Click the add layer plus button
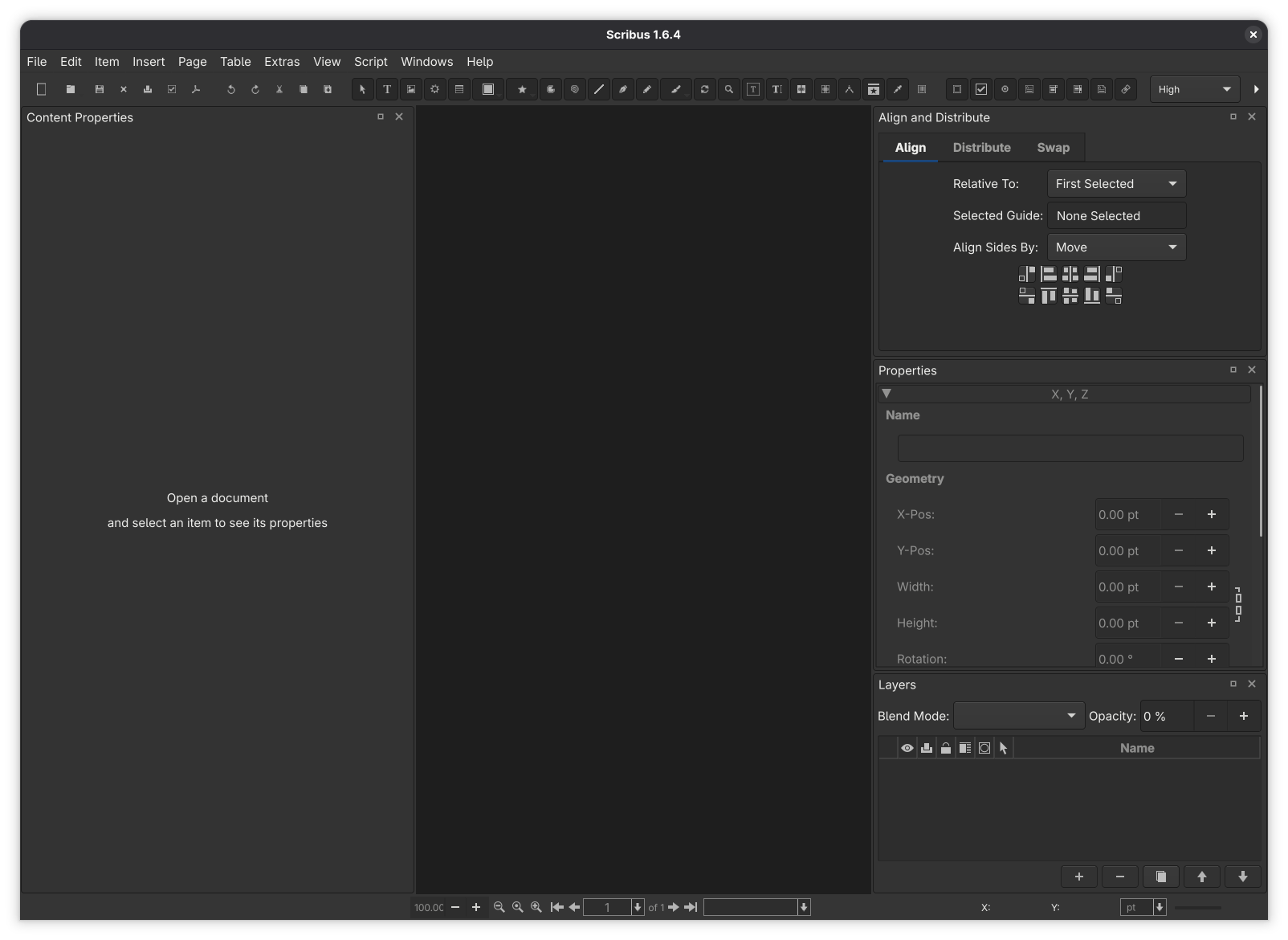Image resolution: width=1288 pixels, height=940 pixels. click(1079, 877)
